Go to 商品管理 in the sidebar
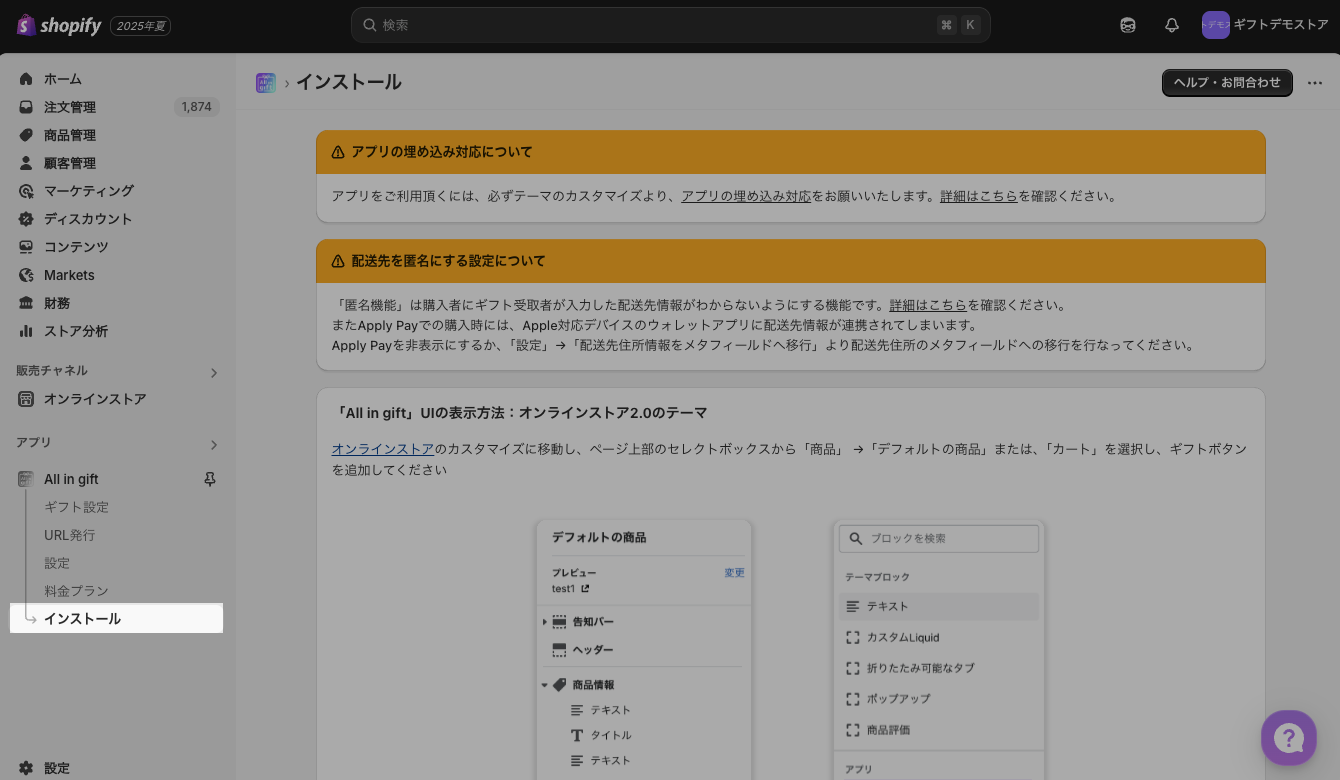The width and height of the screenshot is (1340, 780). [x=70, y=135]
